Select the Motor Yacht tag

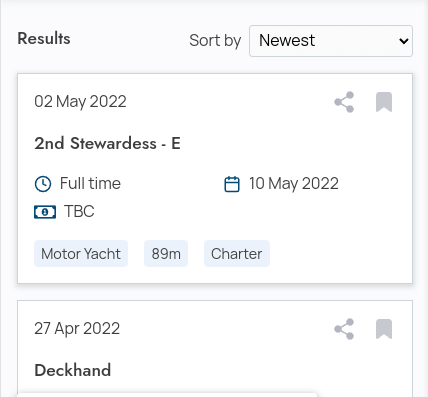81,254
